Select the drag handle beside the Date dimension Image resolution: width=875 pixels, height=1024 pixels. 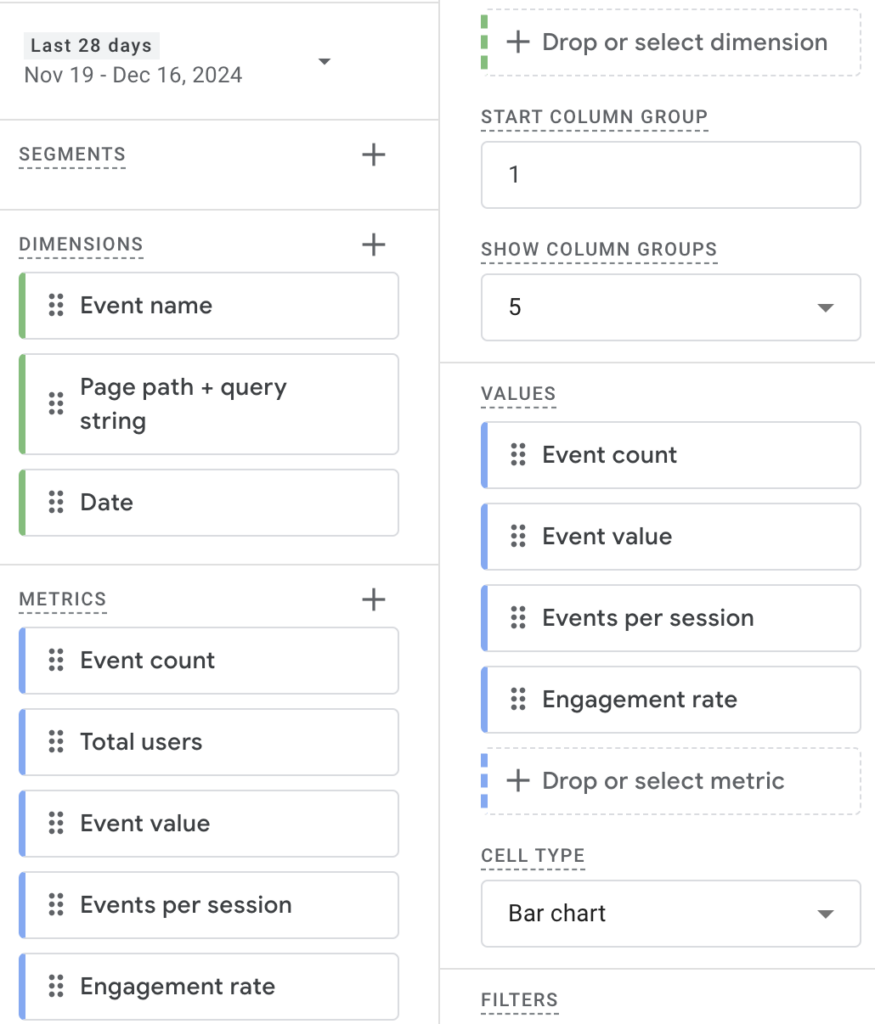(56, 502)
